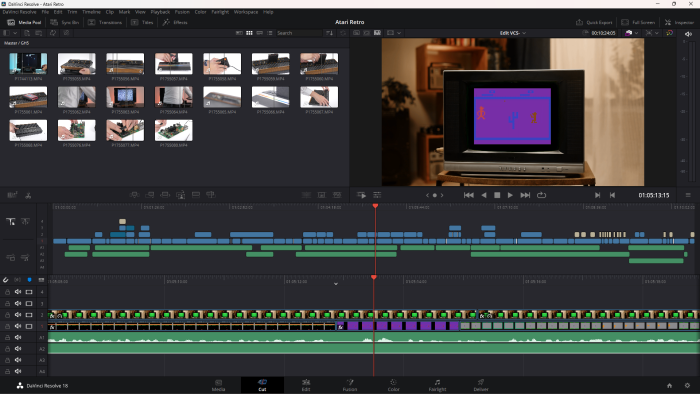Select timeline viewer mode

tap(377, 33)
